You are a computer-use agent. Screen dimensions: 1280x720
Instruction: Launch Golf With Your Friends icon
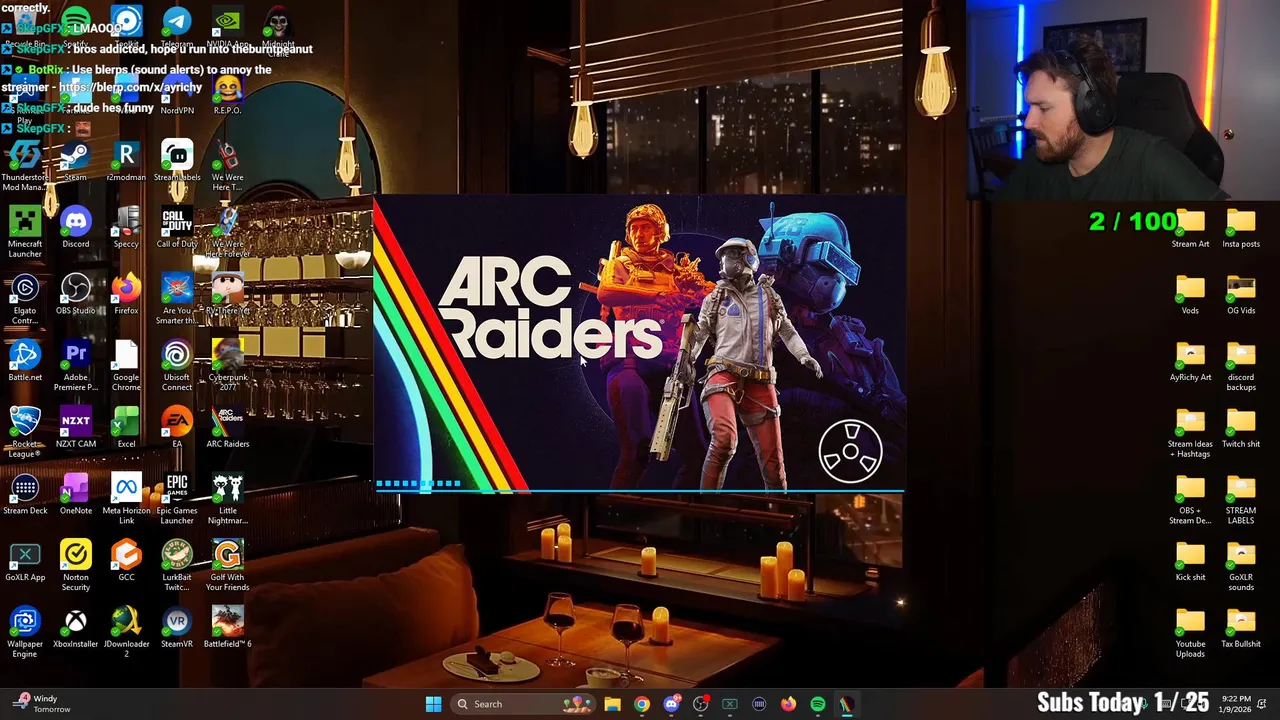click(228, 565)
